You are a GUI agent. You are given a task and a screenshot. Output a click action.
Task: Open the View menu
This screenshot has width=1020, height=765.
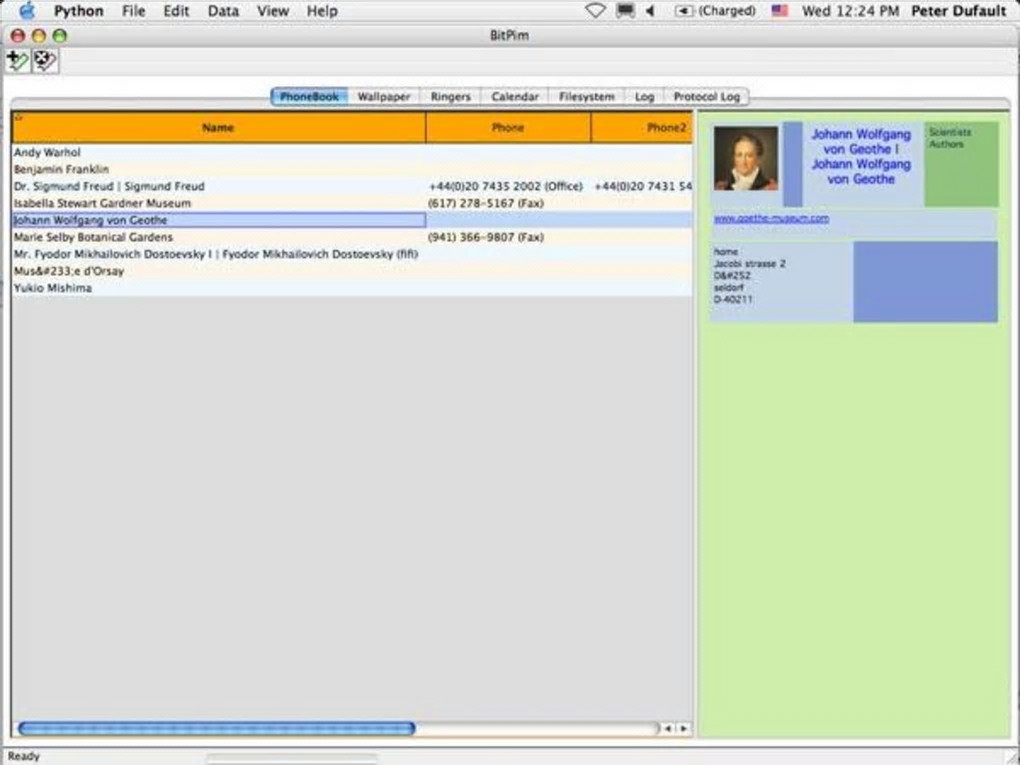273,10
